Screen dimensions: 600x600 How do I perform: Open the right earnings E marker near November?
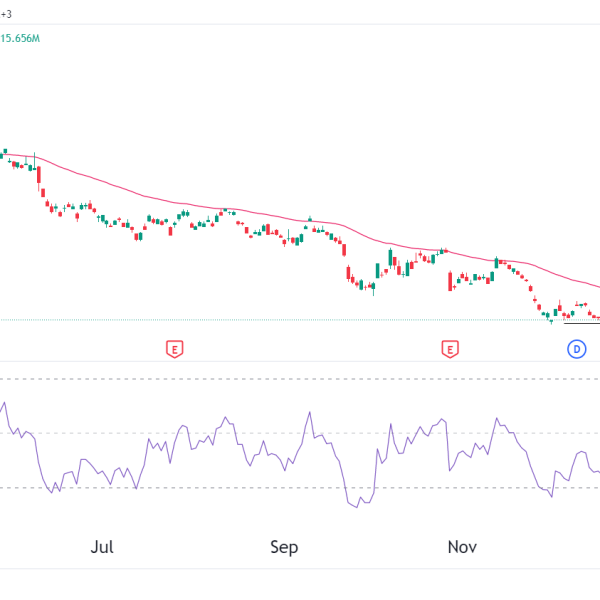click(450, 349)
